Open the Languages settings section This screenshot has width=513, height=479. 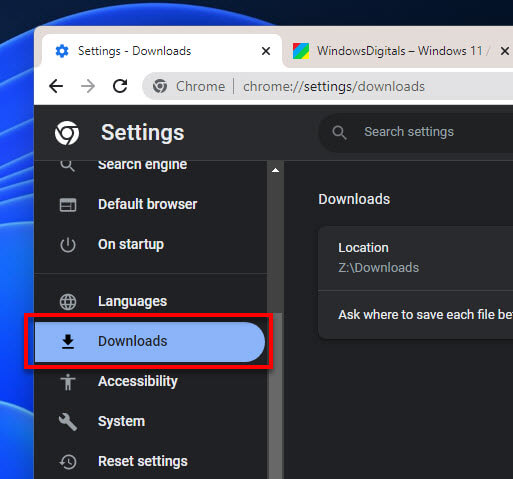150,302
